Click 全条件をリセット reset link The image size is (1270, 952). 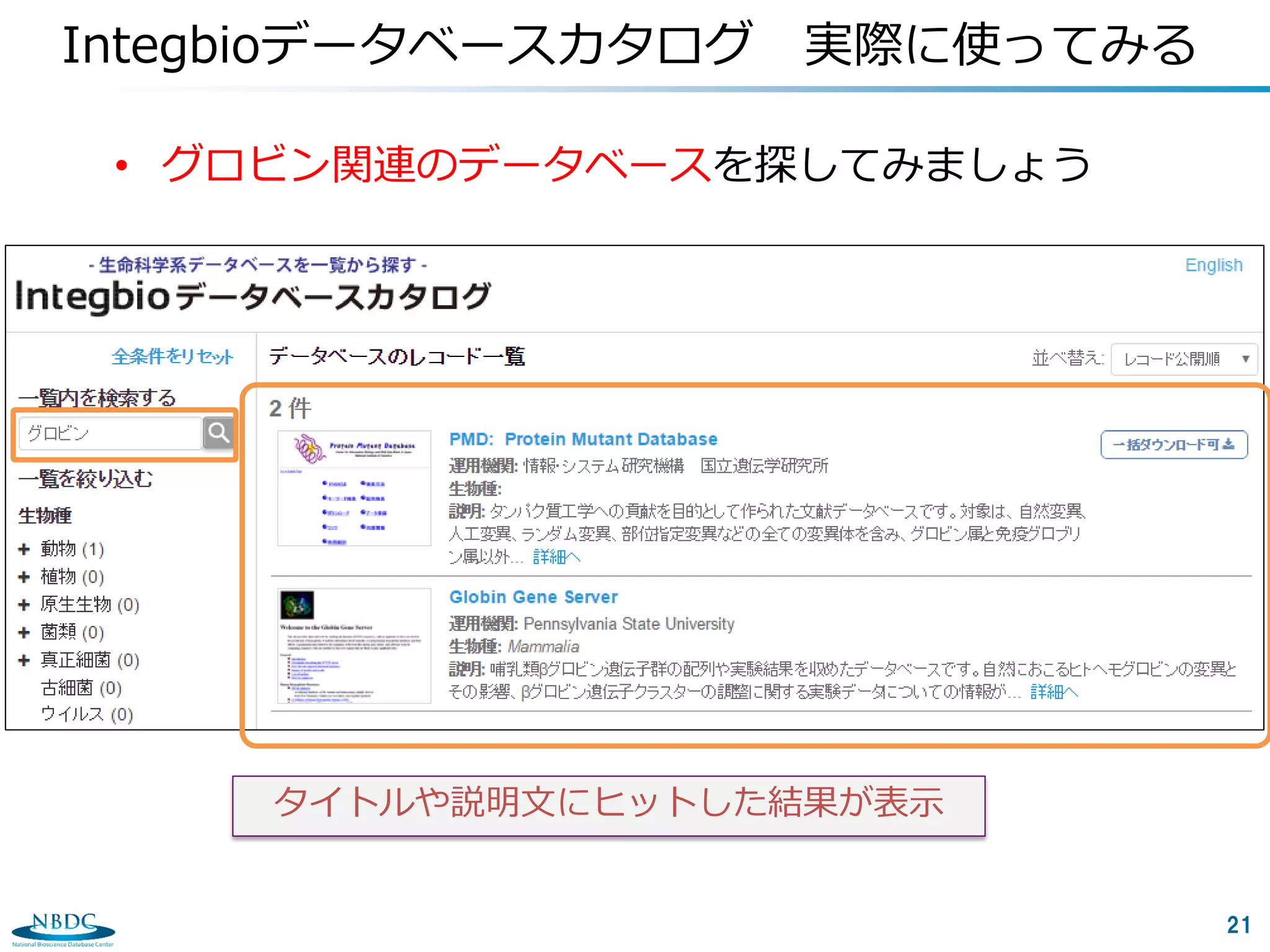click(172, 356)
